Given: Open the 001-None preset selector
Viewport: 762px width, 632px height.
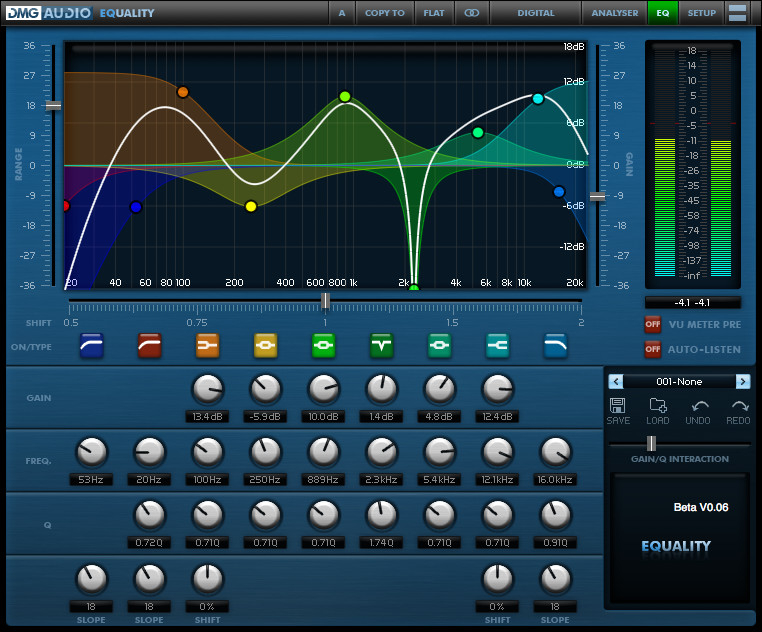Looking at the screenshot, I should [679, 381].
